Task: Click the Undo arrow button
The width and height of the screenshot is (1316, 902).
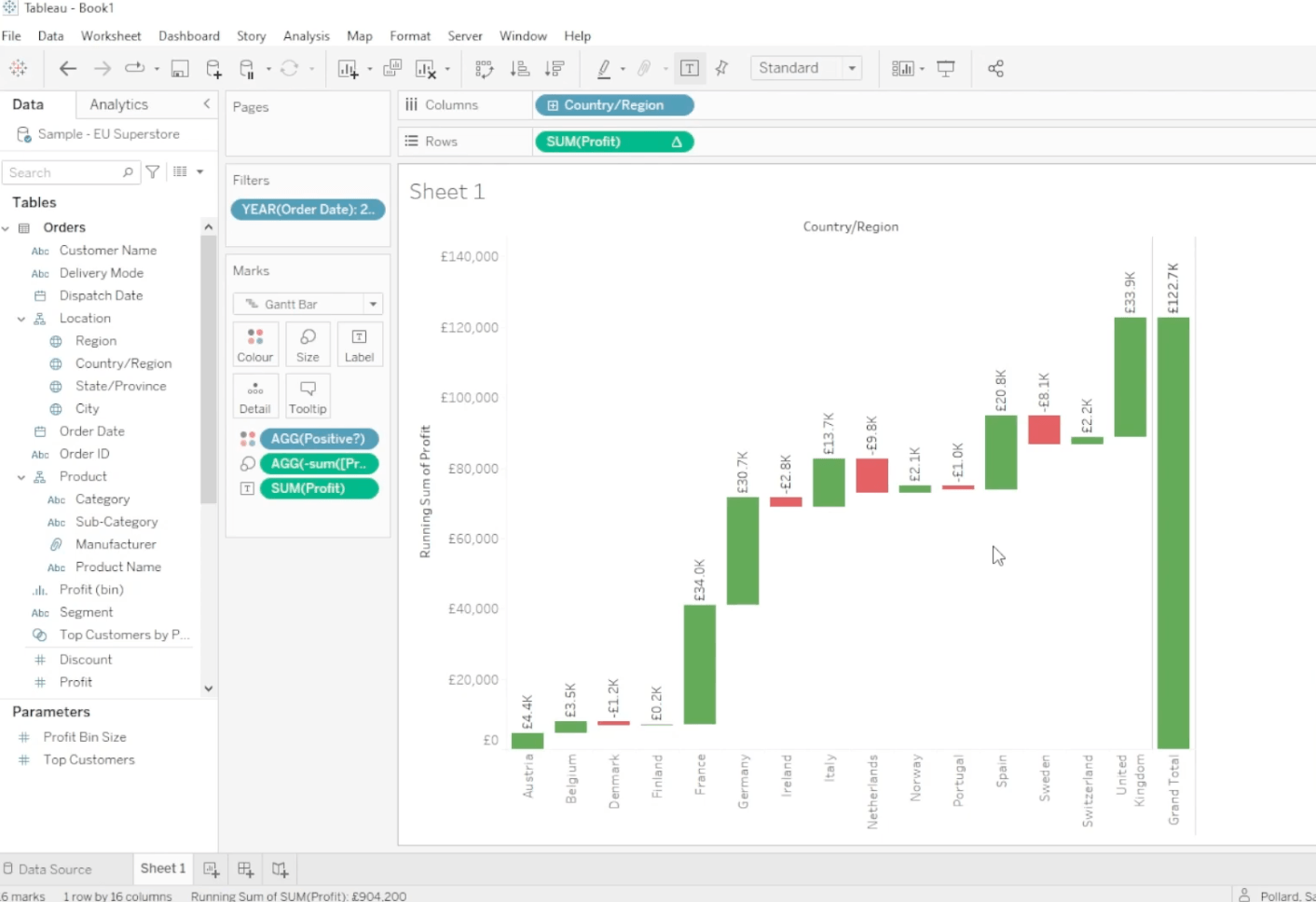Action: (x=67, y=67)
